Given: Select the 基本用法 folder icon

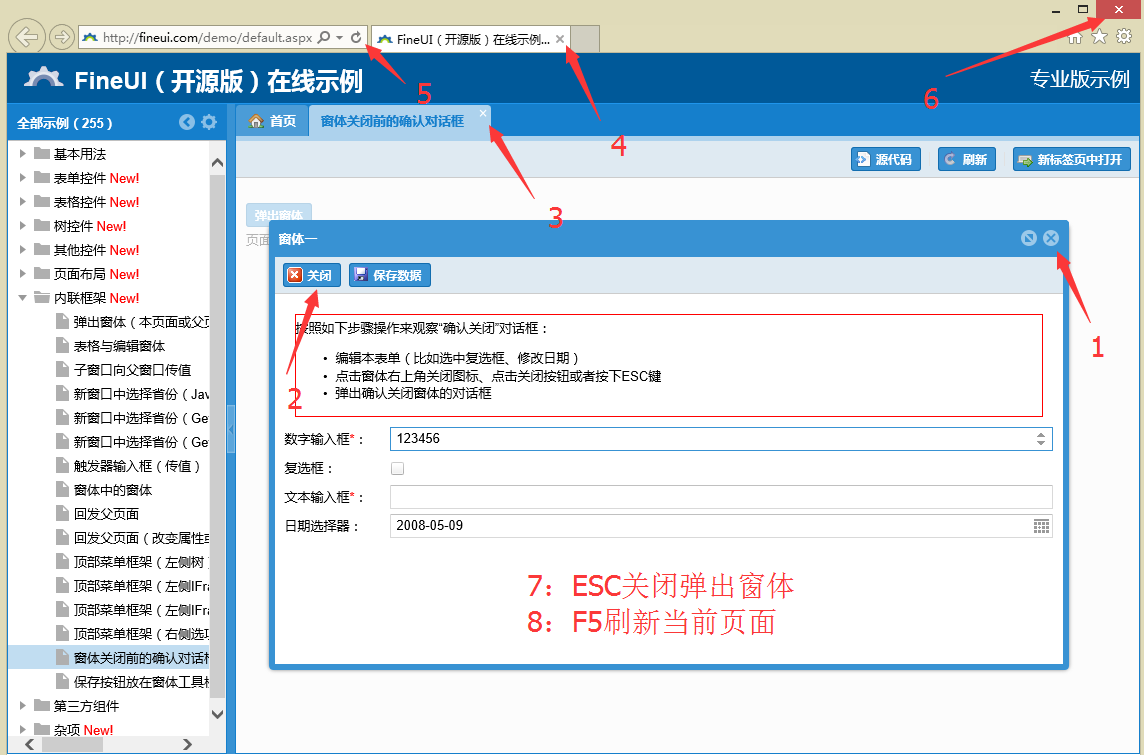Looking at the screenshot, I should point(42,153).
